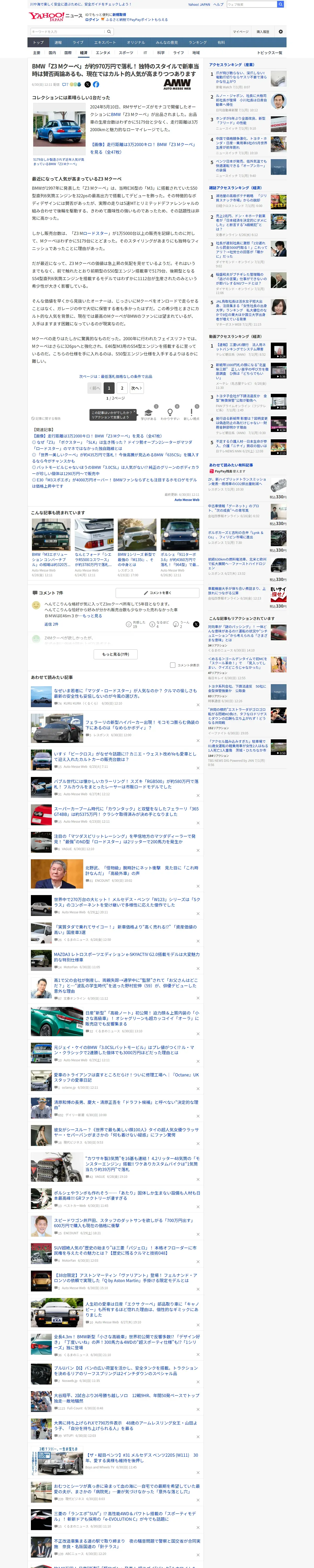The height and width of the screenshot is (1568, 314).
Task: Dismiss the フェラーリの新型ハイパーカー recommendation
Action: 198,741
